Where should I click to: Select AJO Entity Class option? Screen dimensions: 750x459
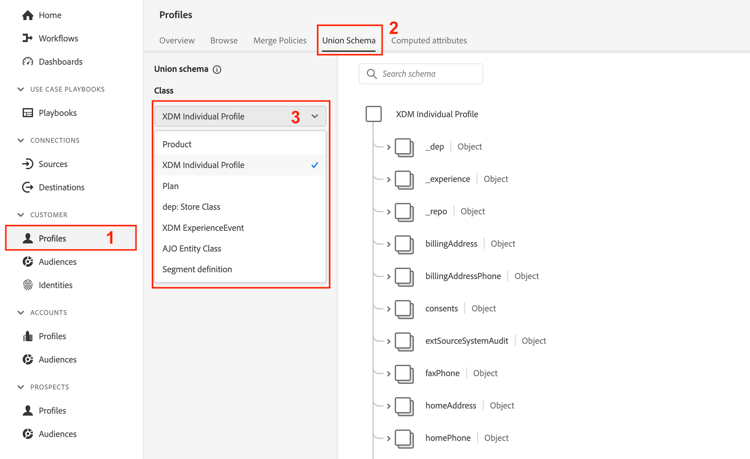(x=240, y=249)
